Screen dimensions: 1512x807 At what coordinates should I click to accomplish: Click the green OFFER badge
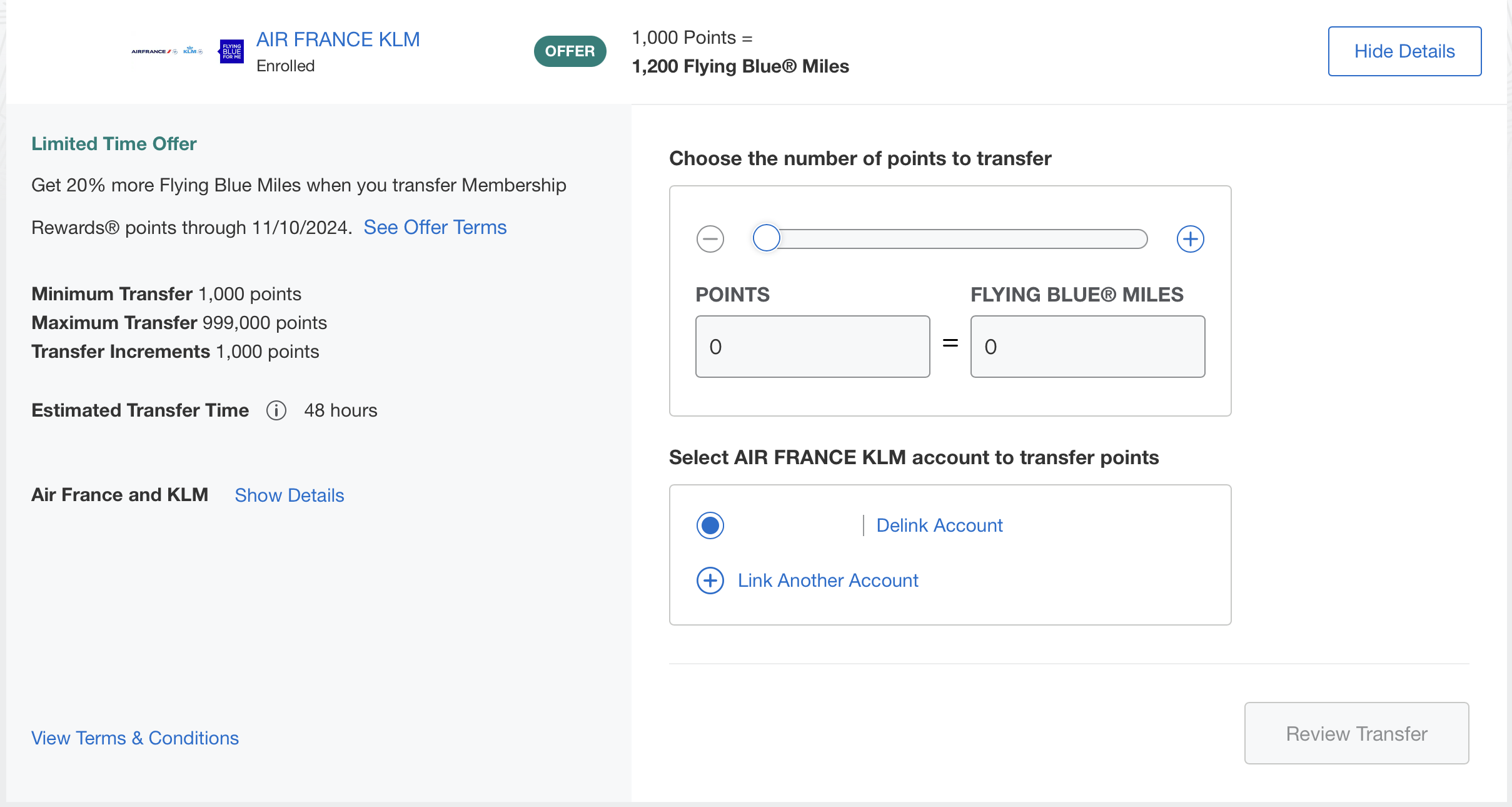tap(570, 51)
